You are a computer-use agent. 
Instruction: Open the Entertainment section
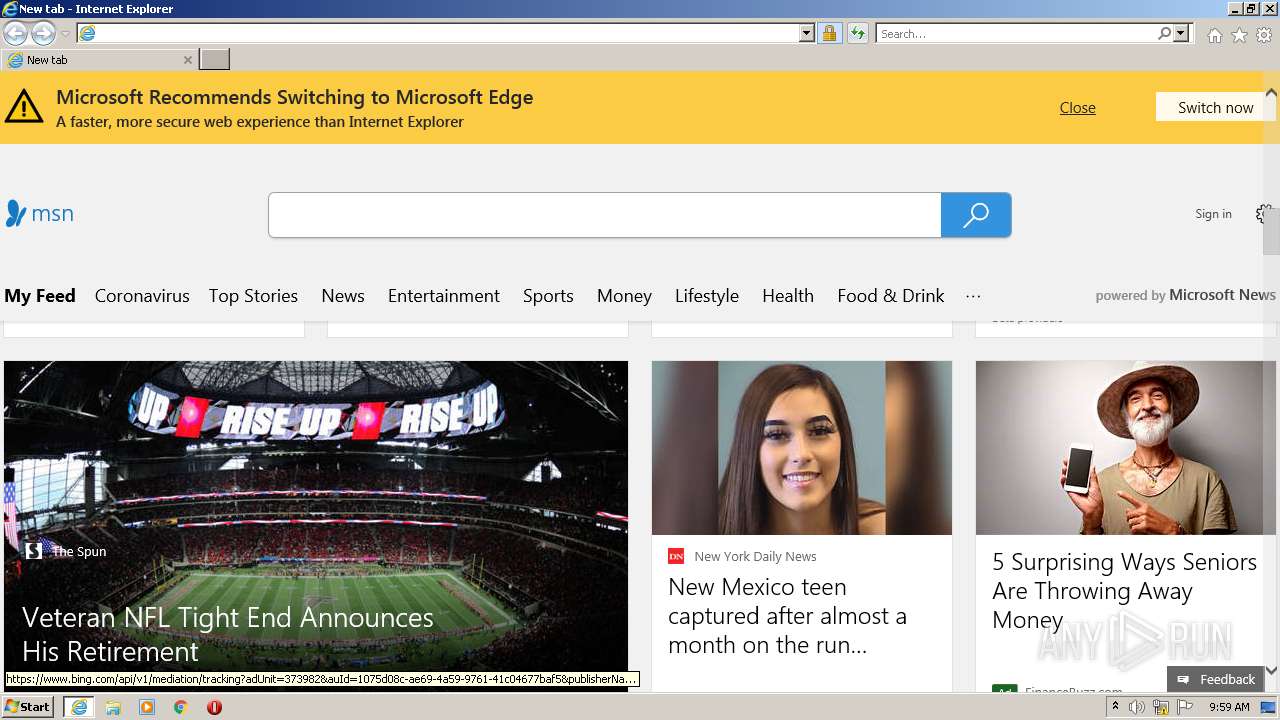pos(444,296)
